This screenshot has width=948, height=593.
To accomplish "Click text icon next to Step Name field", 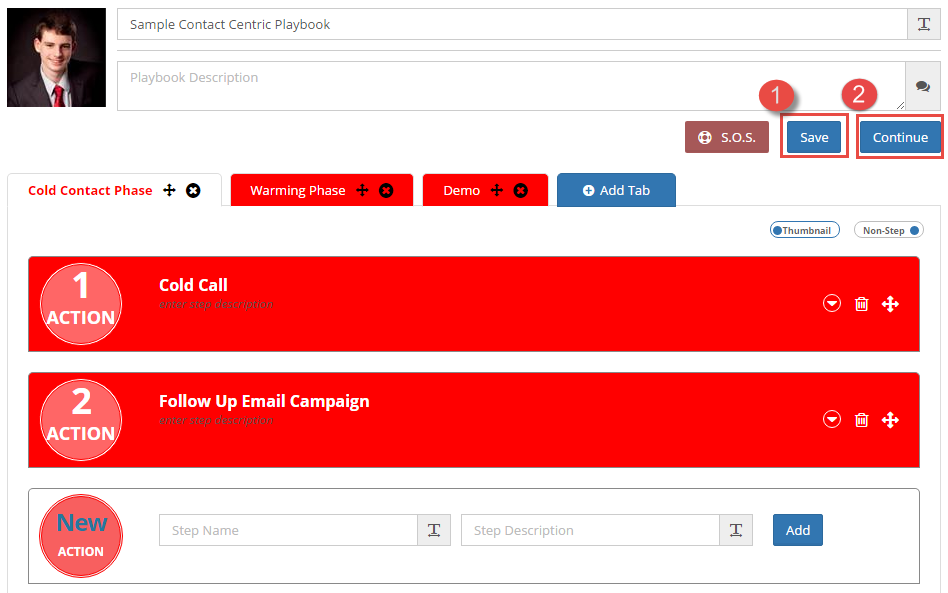I will coord(434,530).
